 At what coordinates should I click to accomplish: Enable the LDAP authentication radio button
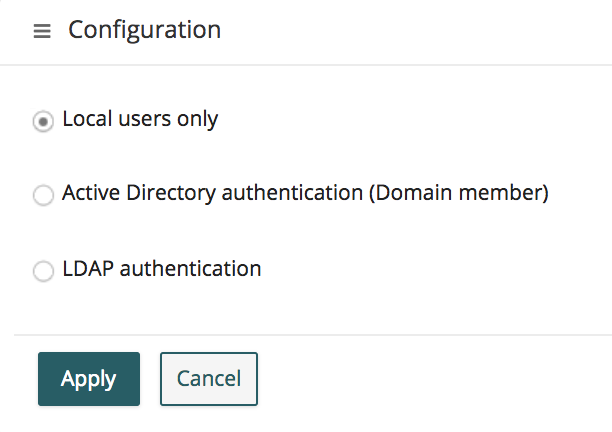tap(43, 271)
